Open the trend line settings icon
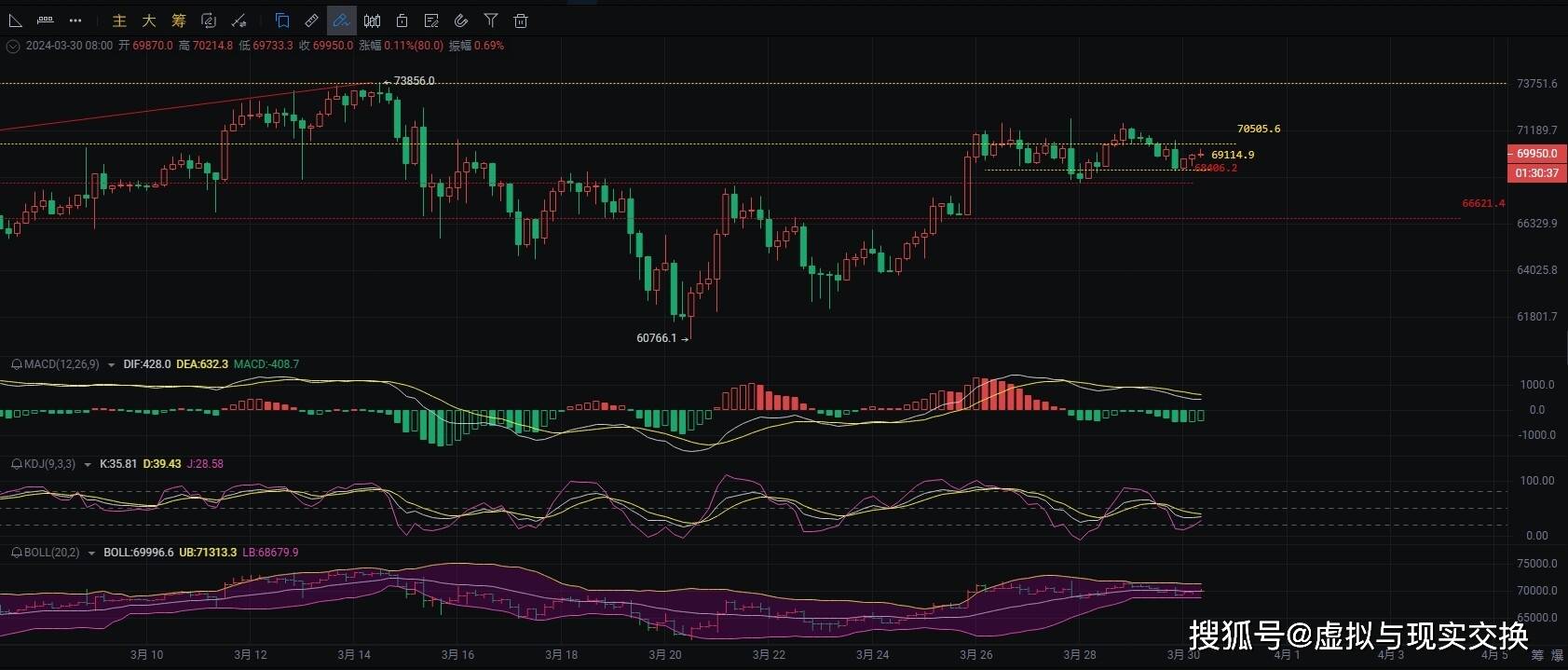The width and height of the screenshot is (1568, 670). click(239, 20)
